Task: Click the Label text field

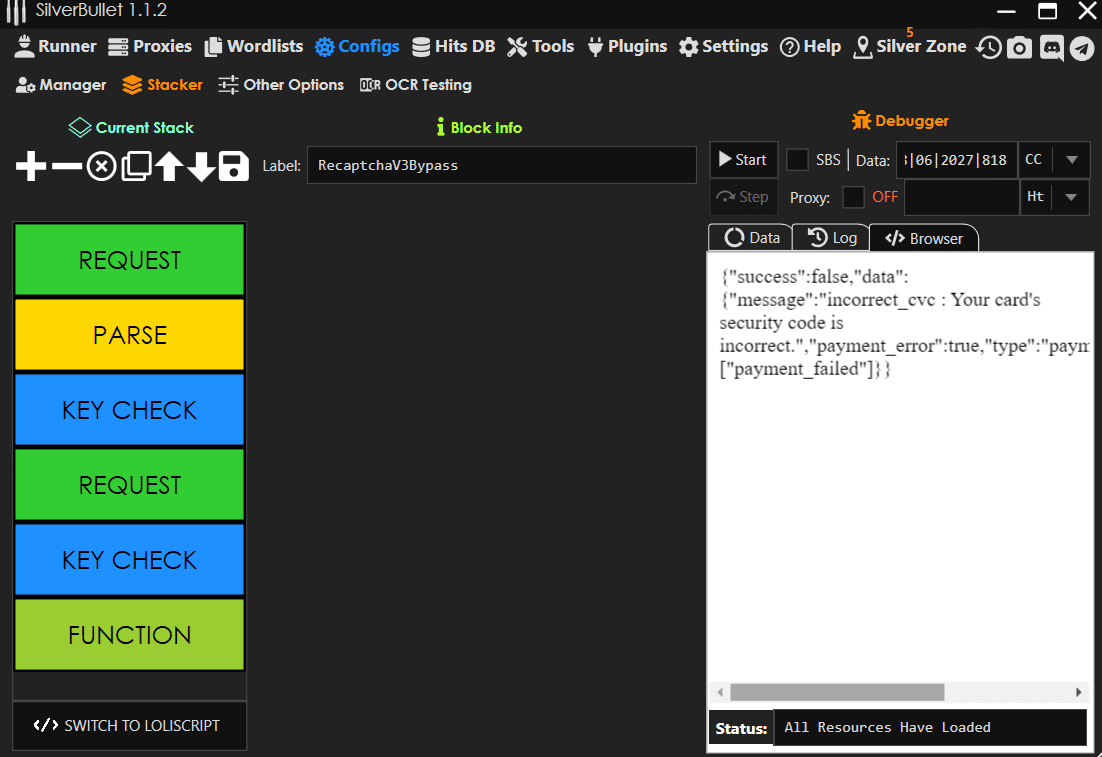Action: click(x=502, y=165)
